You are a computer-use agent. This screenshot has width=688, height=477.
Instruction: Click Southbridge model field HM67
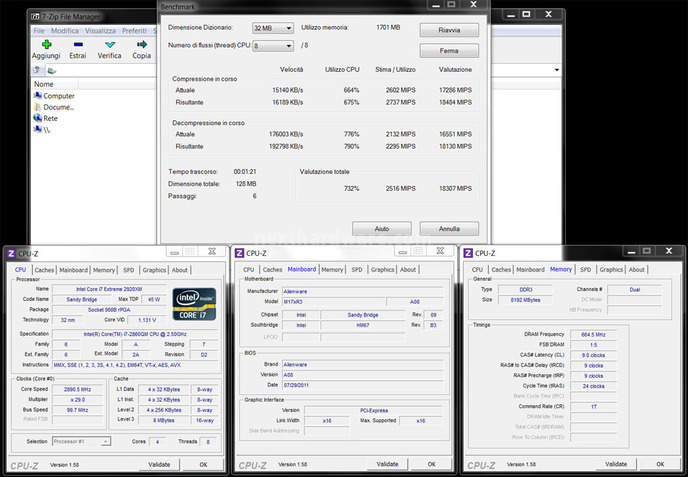click(363, 325)
